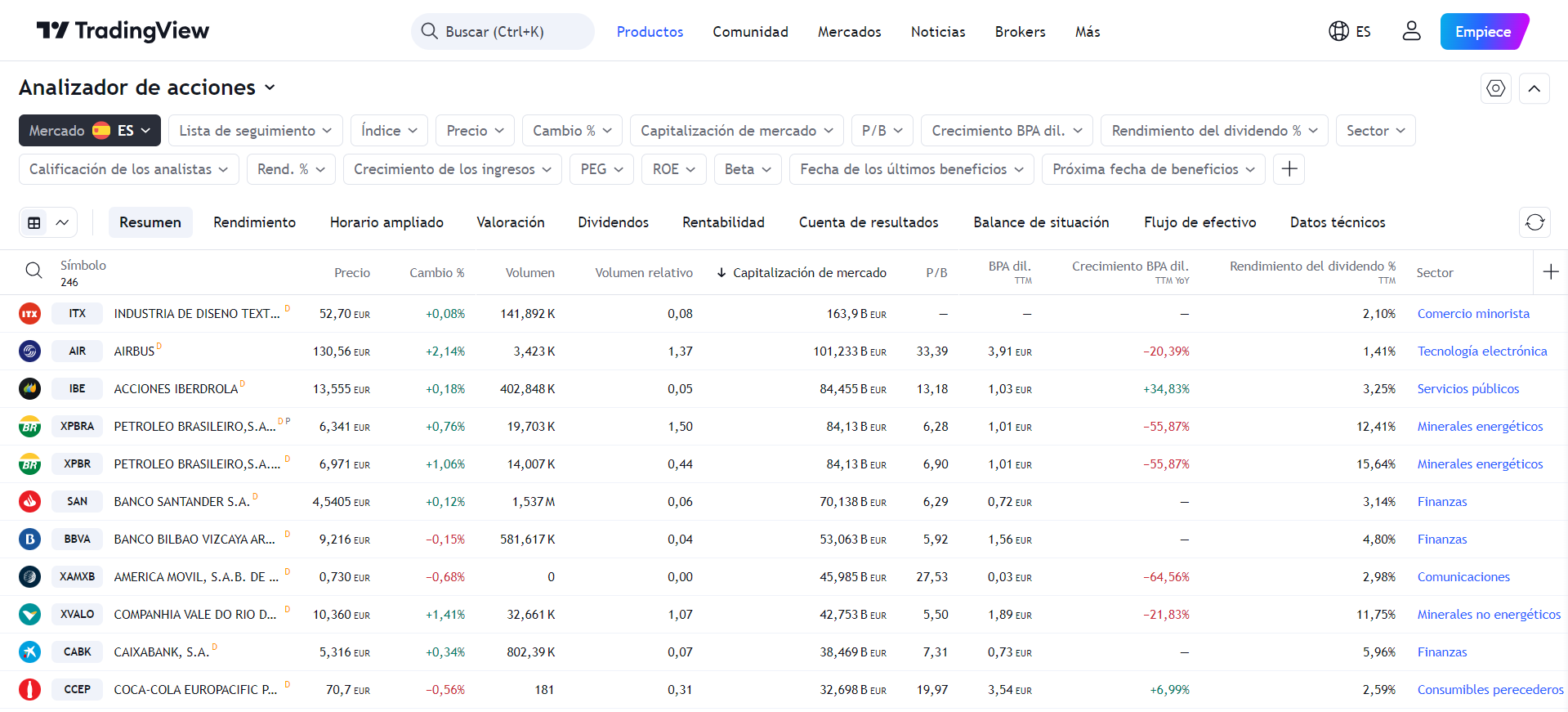Open screener settings hexagon icon

[1495, 88]
